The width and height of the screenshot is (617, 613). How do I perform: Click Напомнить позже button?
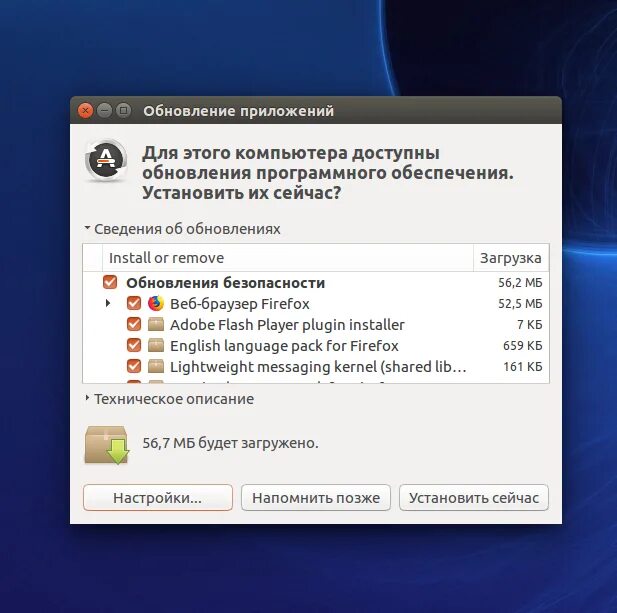tap(316, 498)
